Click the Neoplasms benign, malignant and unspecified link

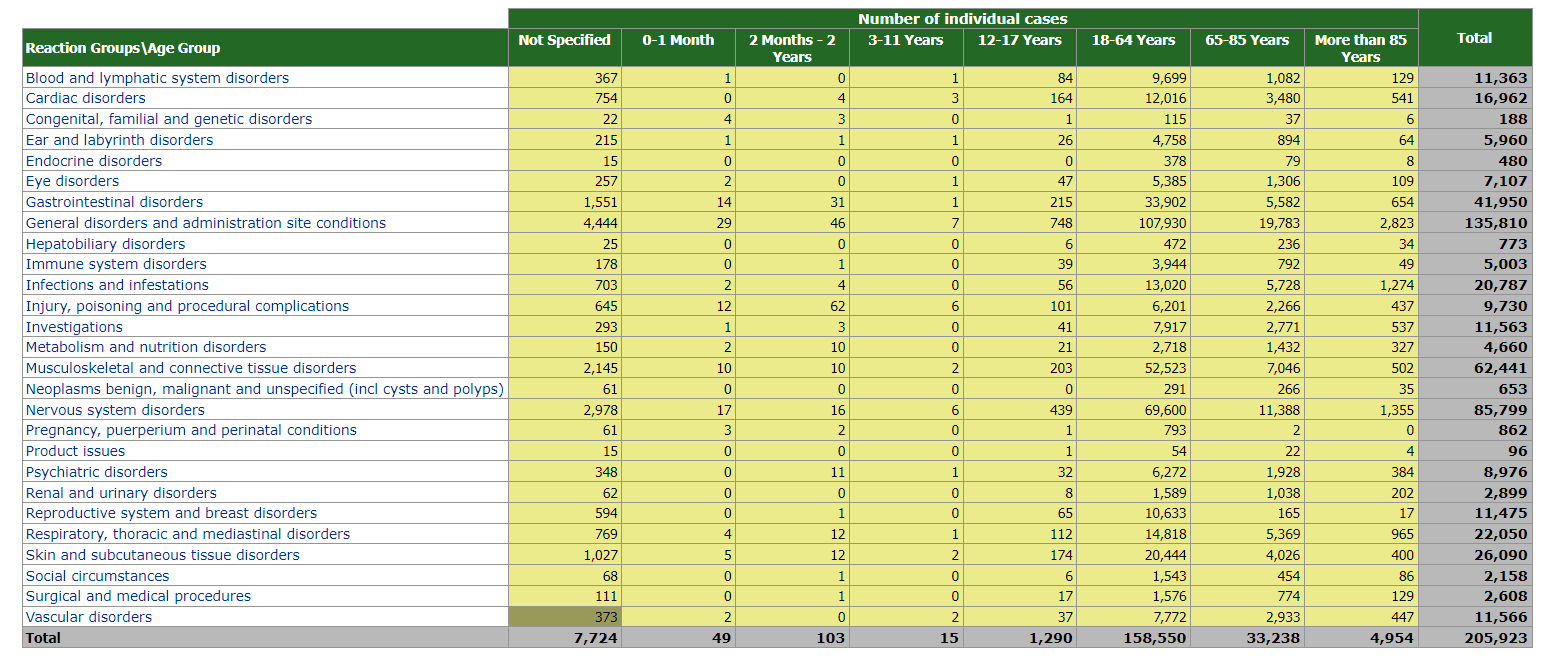[x=264, y=389]
